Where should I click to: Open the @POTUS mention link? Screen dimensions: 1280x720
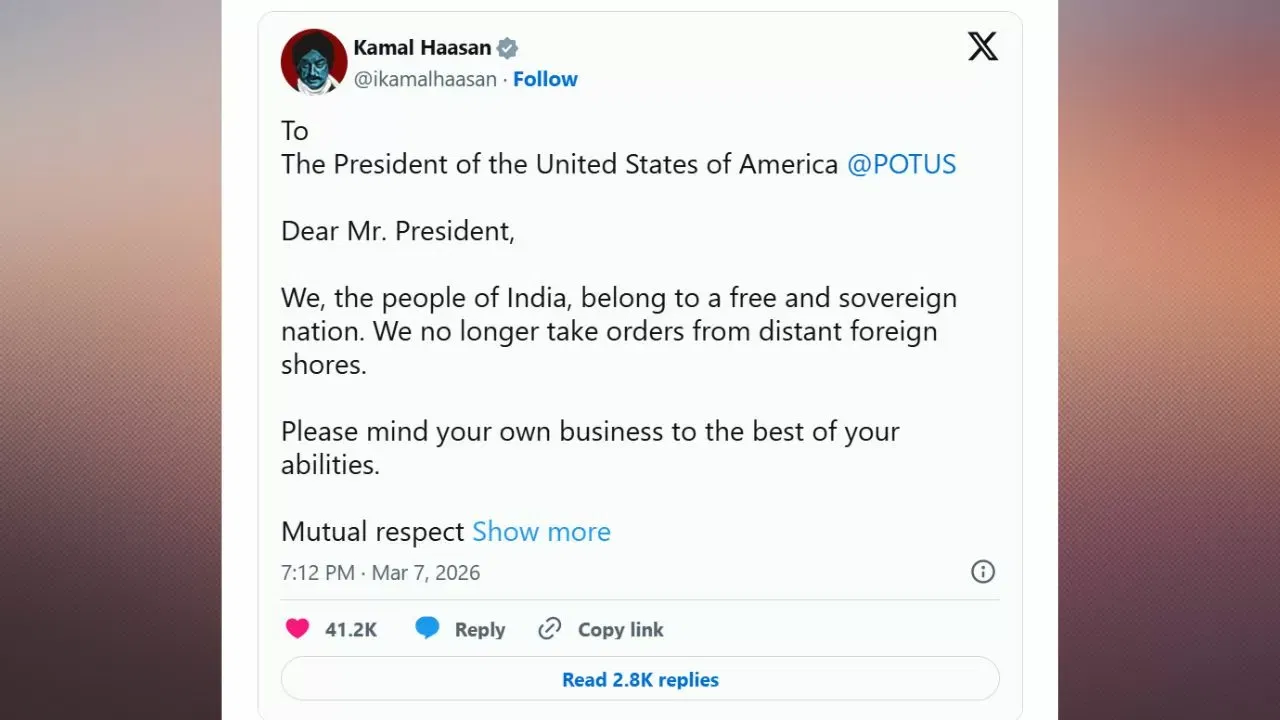point(901,165)
